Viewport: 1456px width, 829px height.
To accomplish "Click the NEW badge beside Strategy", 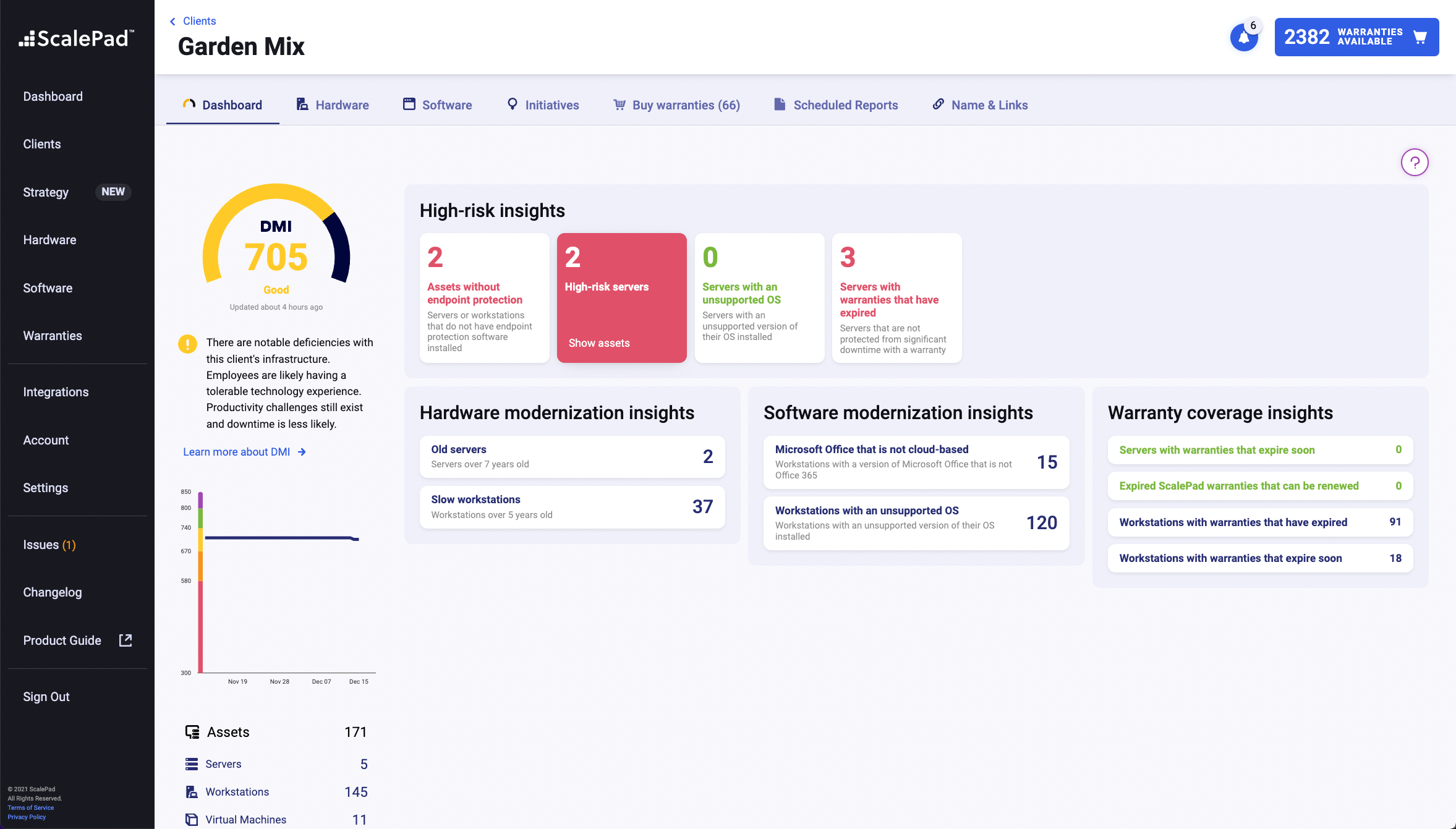I will pos(113,192).
